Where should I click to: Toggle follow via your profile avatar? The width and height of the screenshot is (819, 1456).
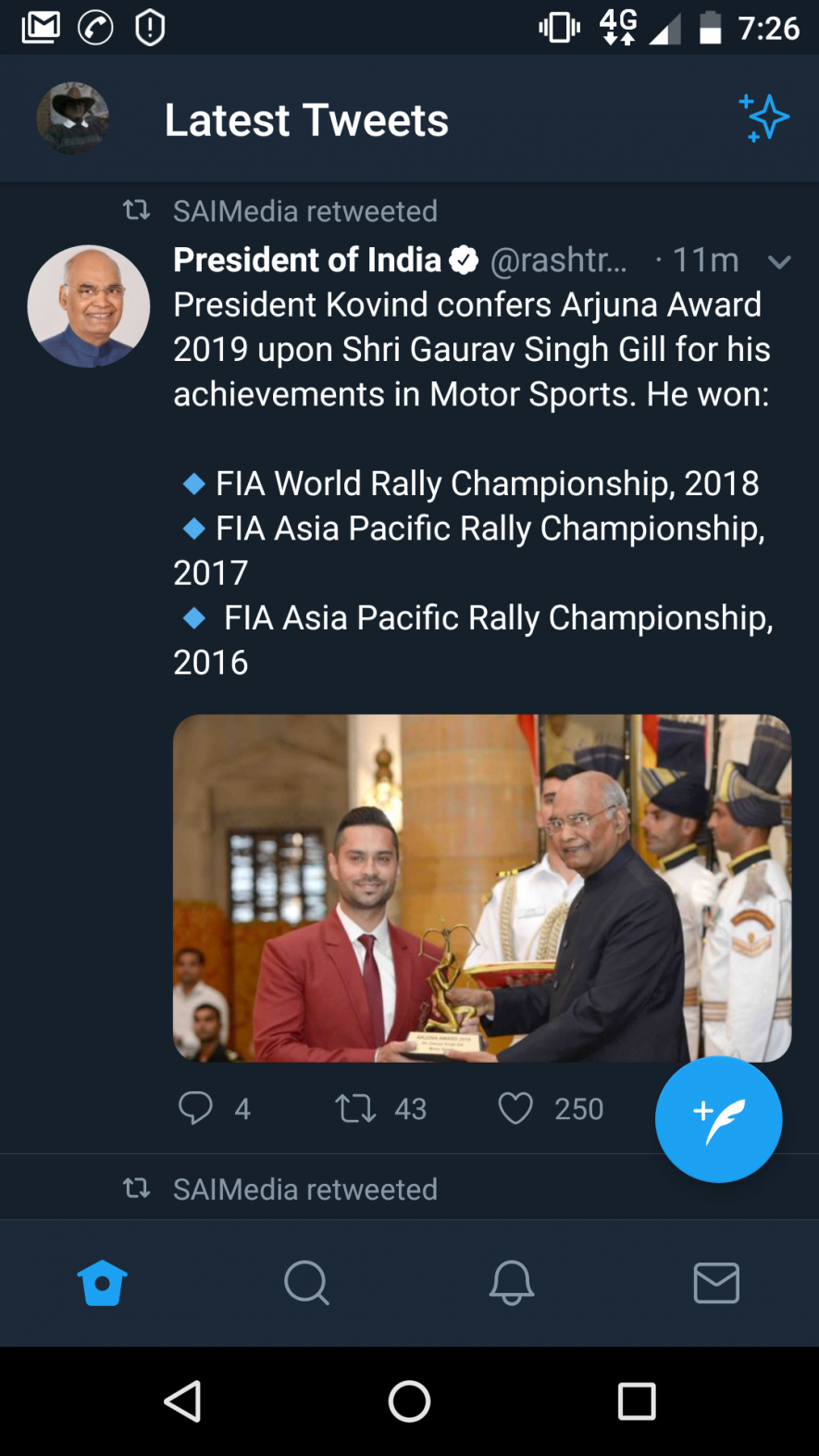(x=72, y=118)
